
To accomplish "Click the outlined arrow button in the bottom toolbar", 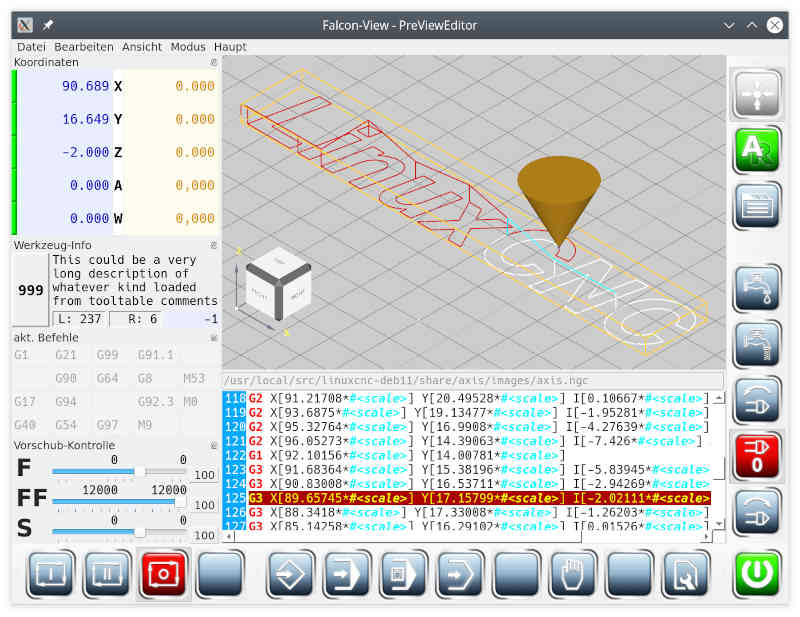I will pyautogui.click(x=460, y=574).
